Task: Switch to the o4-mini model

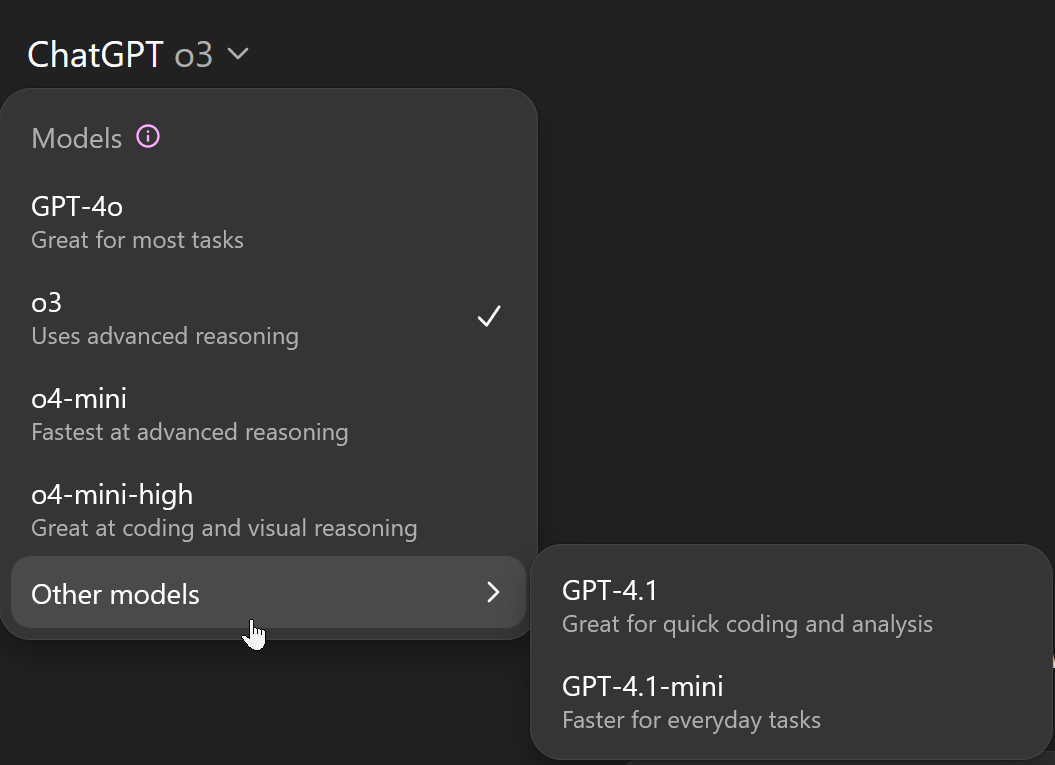Action: coord(268,414)
